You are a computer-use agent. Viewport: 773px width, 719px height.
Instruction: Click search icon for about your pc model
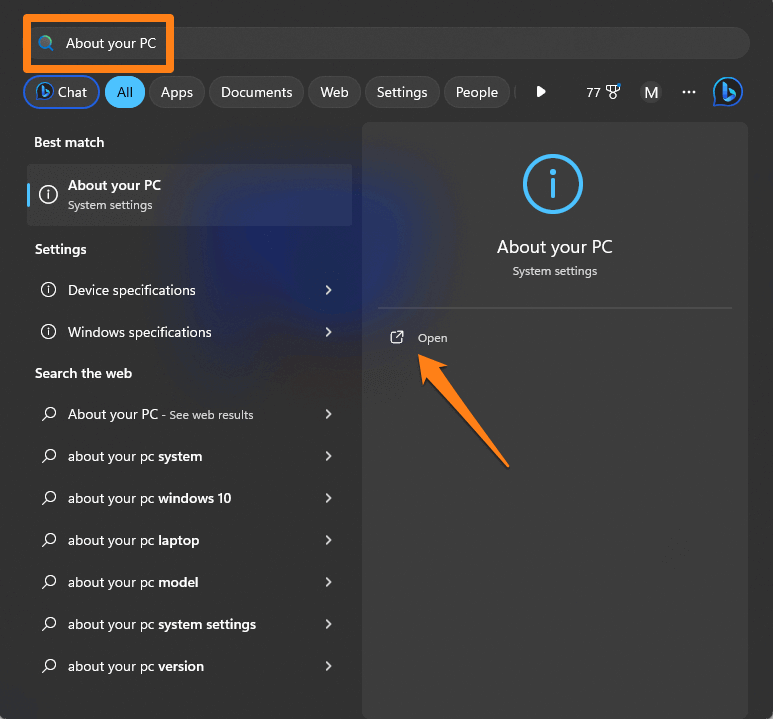[49, 581]
